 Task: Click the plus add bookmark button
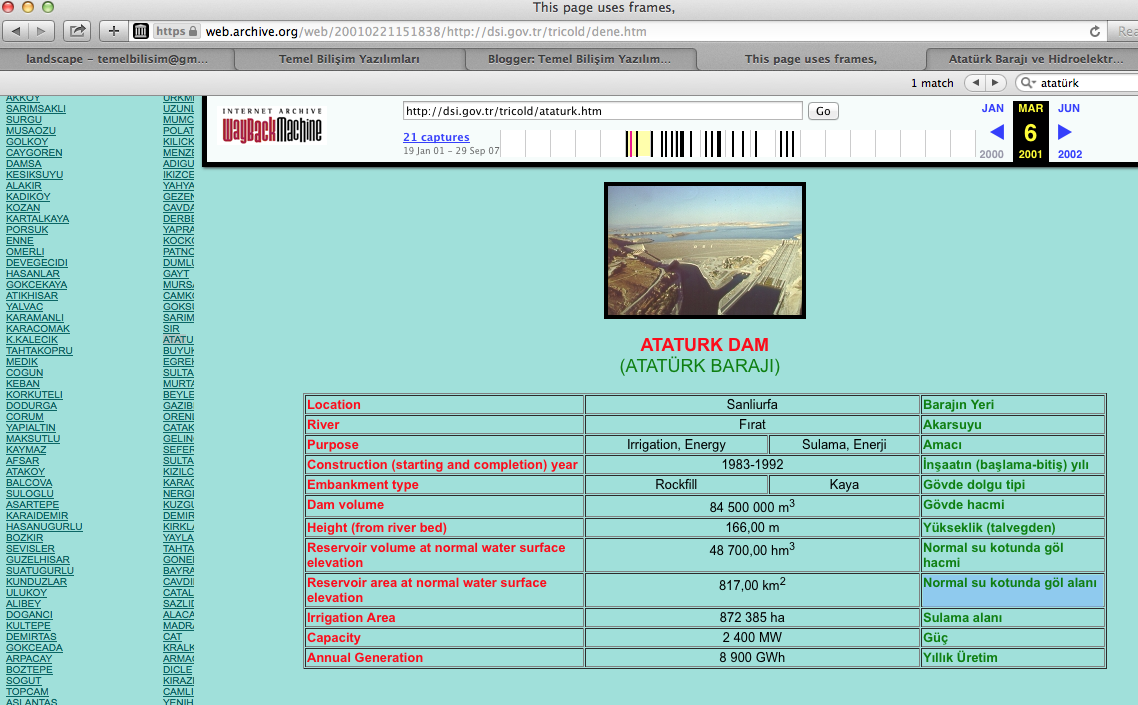point(113,31)
